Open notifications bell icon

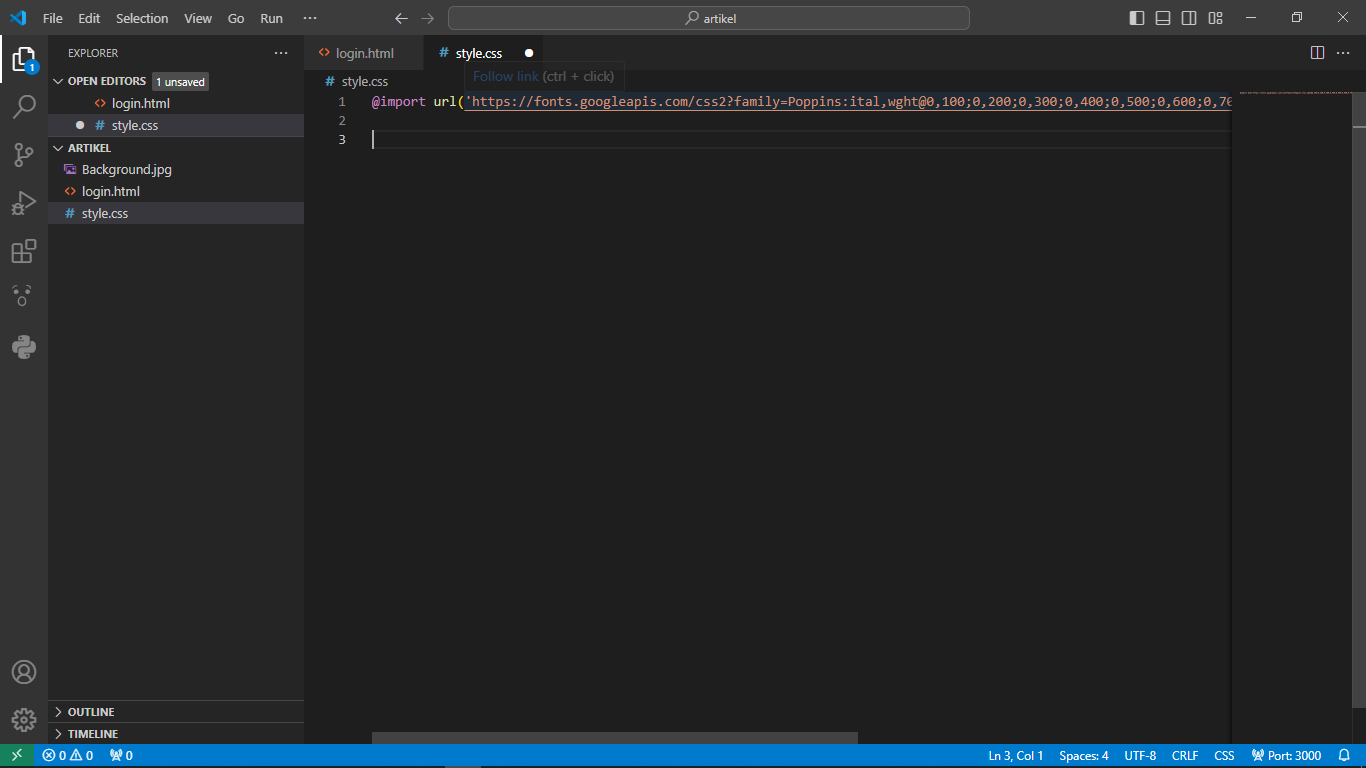click(1344, 756)
